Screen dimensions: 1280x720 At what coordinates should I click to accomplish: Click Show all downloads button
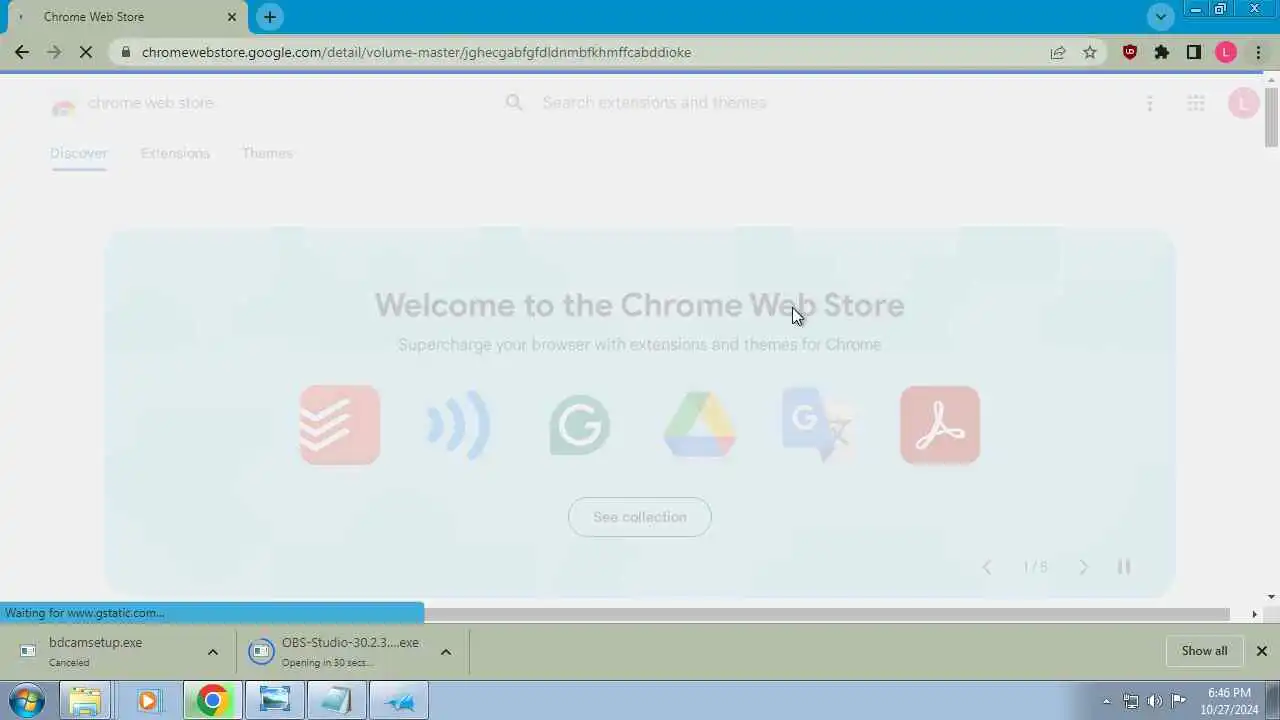click(x=1204, y=651)
